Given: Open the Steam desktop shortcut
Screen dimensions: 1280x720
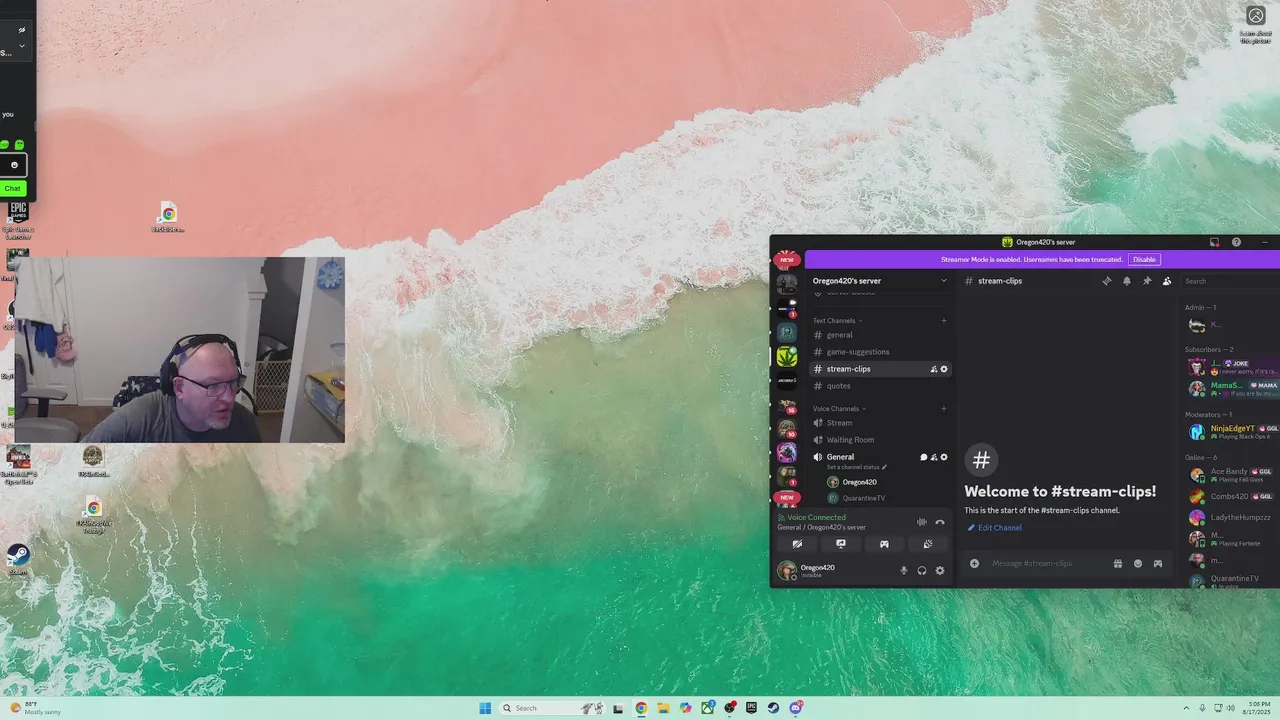Looking at the screenshot, I should coord(18,558).
